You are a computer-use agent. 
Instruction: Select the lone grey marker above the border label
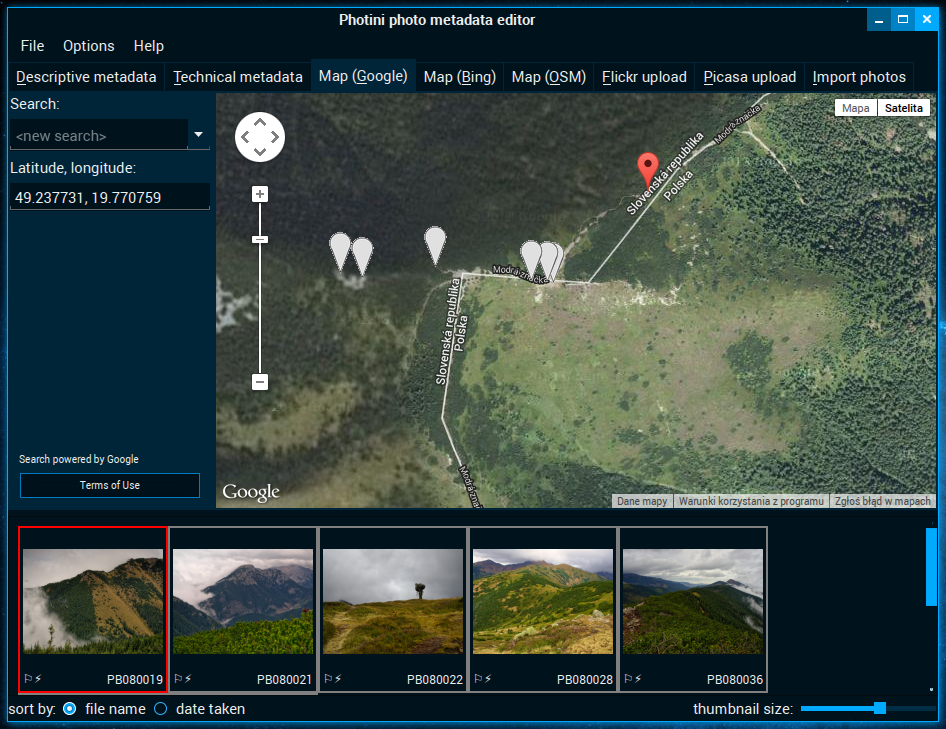pos(435,245)
